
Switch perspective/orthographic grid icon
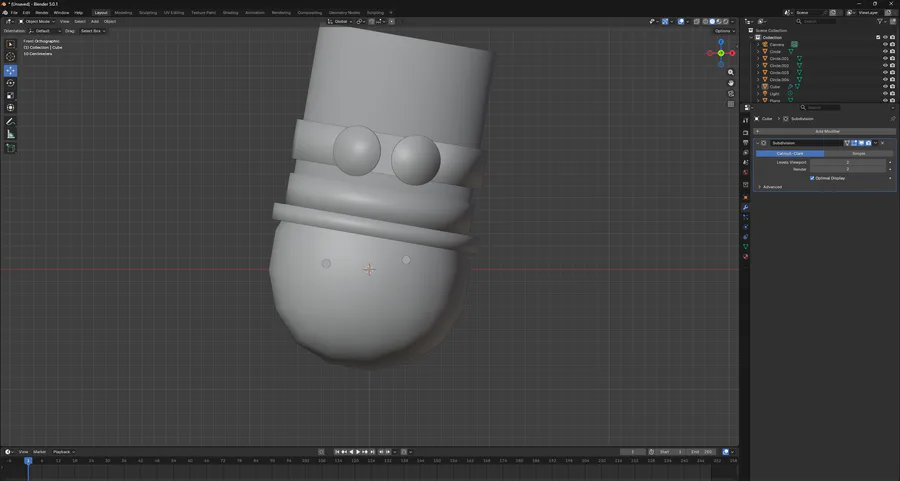point(731,104)
